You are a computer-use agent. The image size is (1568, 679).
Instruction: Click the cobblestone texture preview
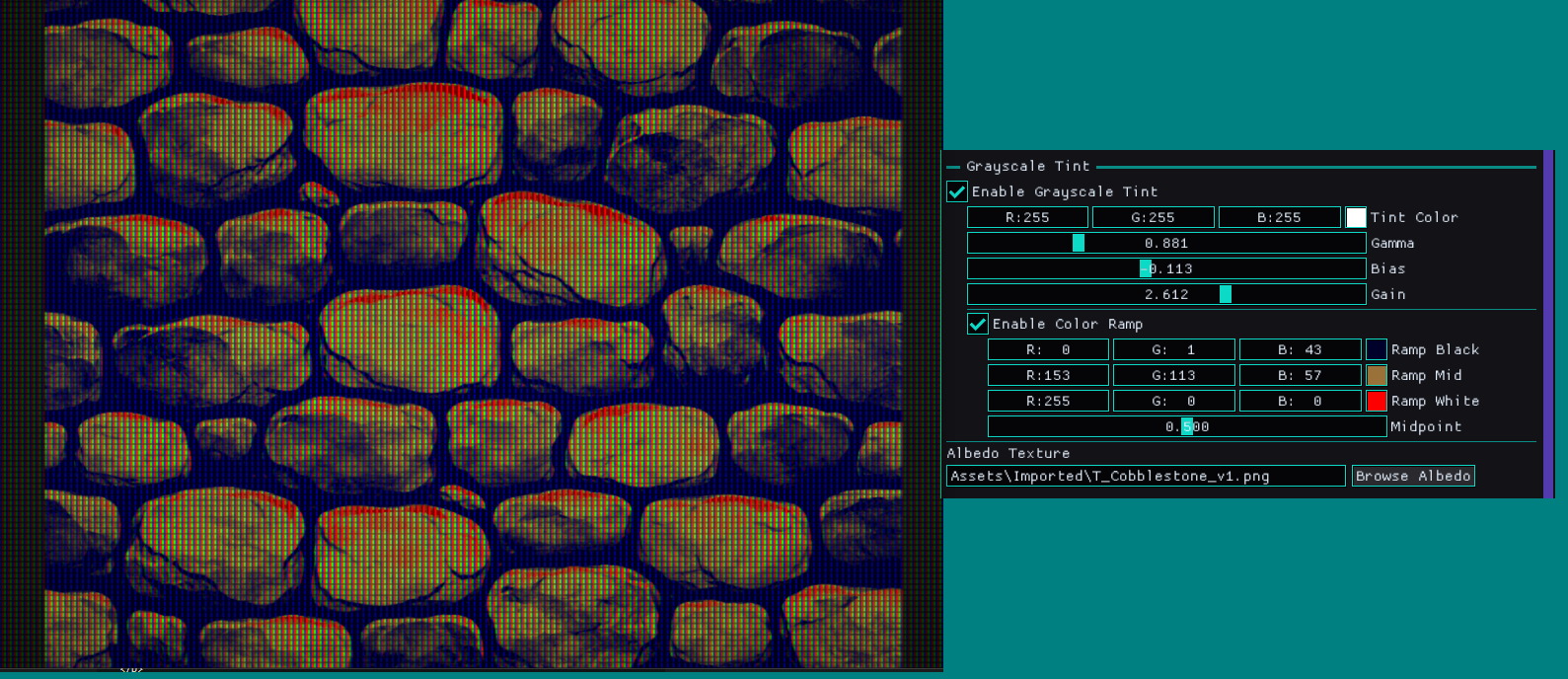pos(472,336)
